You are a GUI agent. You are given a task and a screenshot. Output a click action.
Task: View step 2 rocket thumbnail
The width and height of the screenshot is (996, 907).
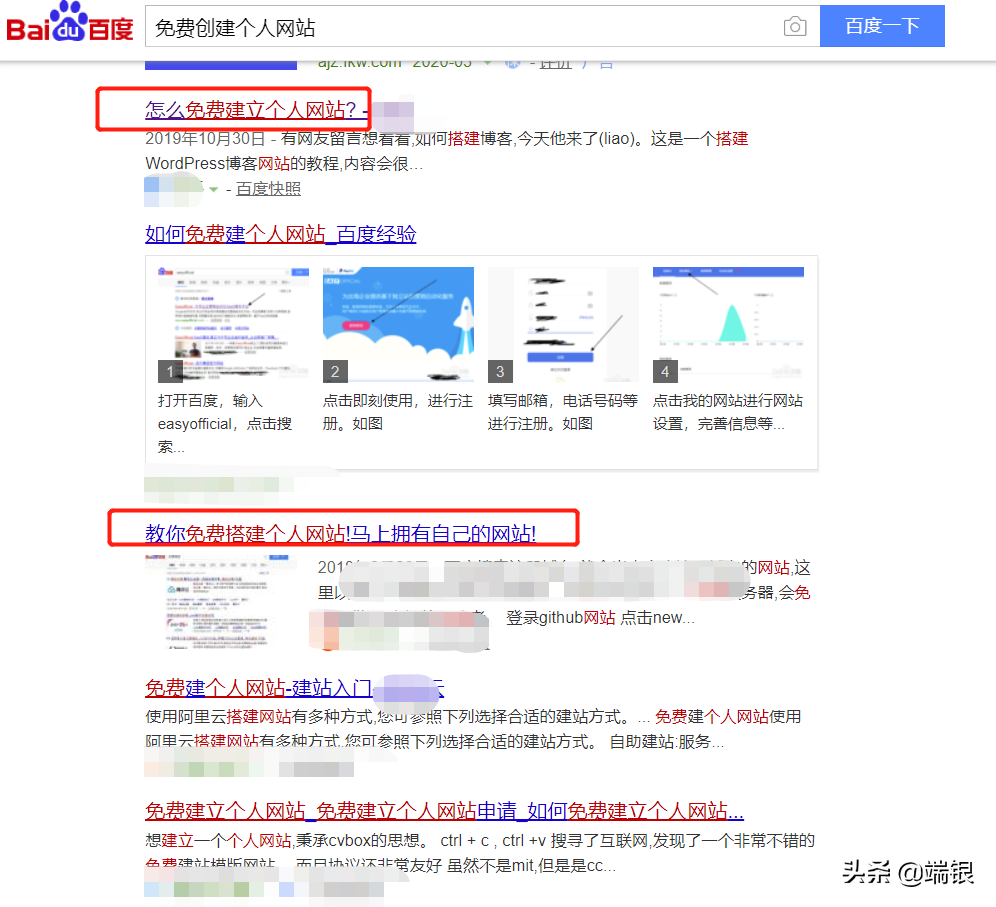click(398, 325)
